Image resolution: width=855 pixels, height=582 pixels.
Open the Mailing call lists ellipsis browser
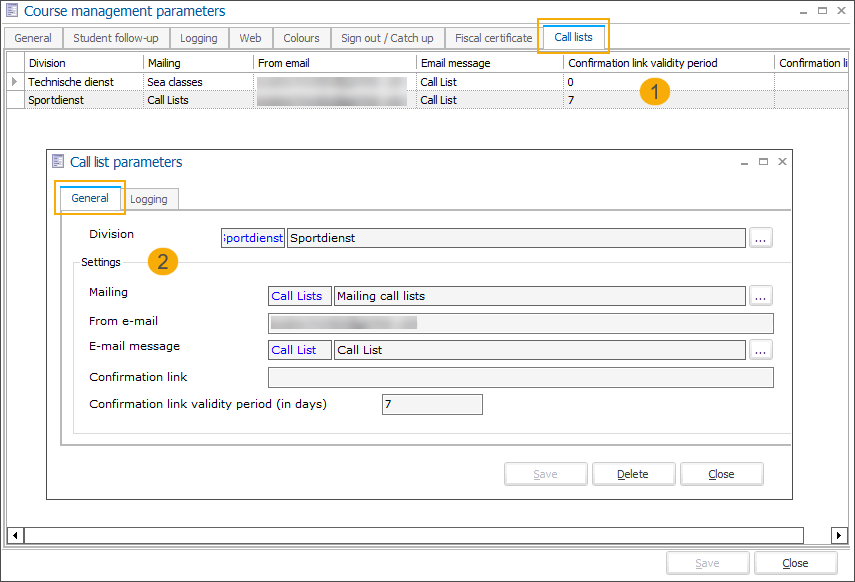[761, 295]
